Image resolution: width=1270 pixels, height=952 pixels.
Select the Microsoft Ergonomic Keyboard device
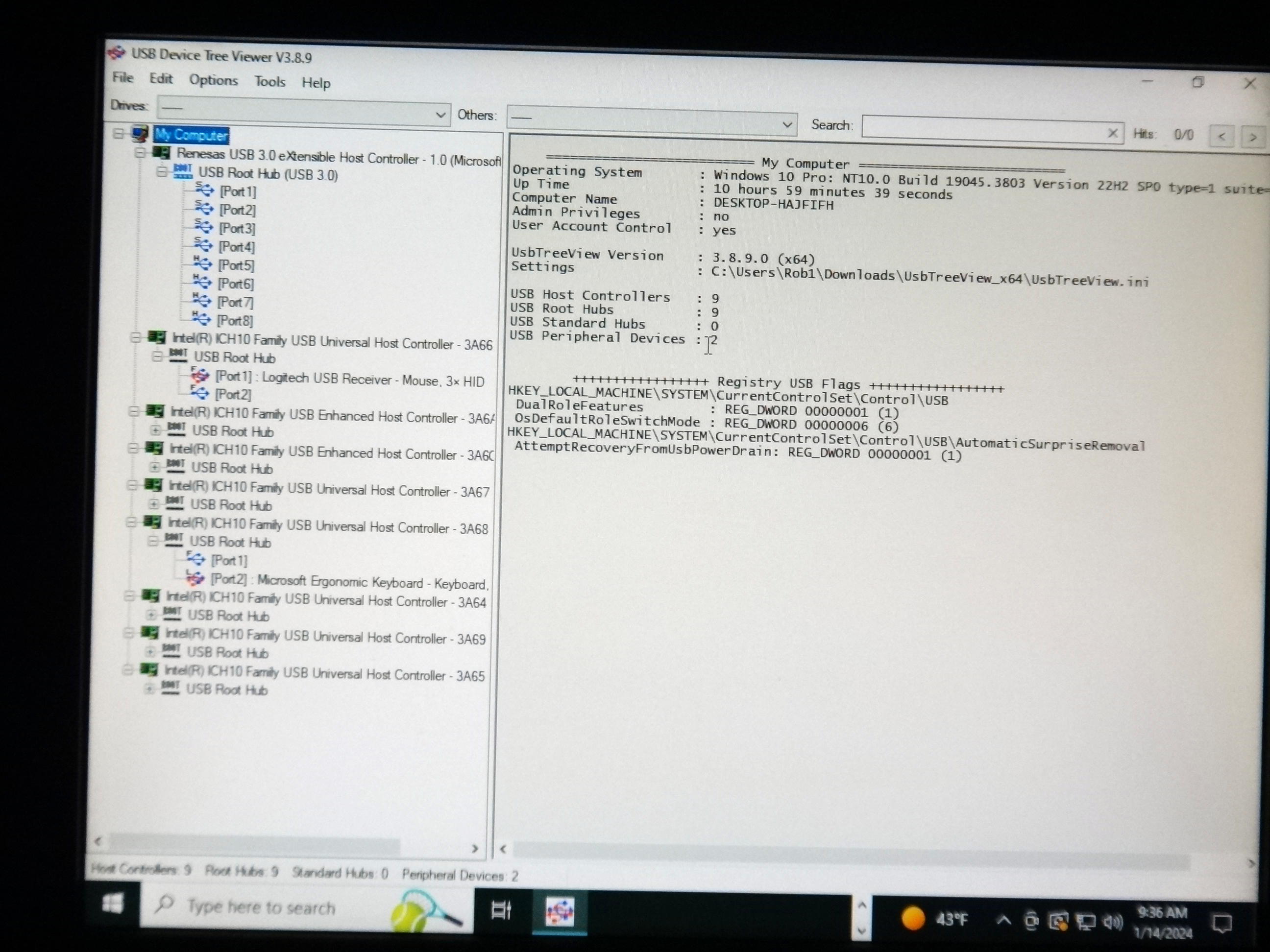tap(350, 581)
